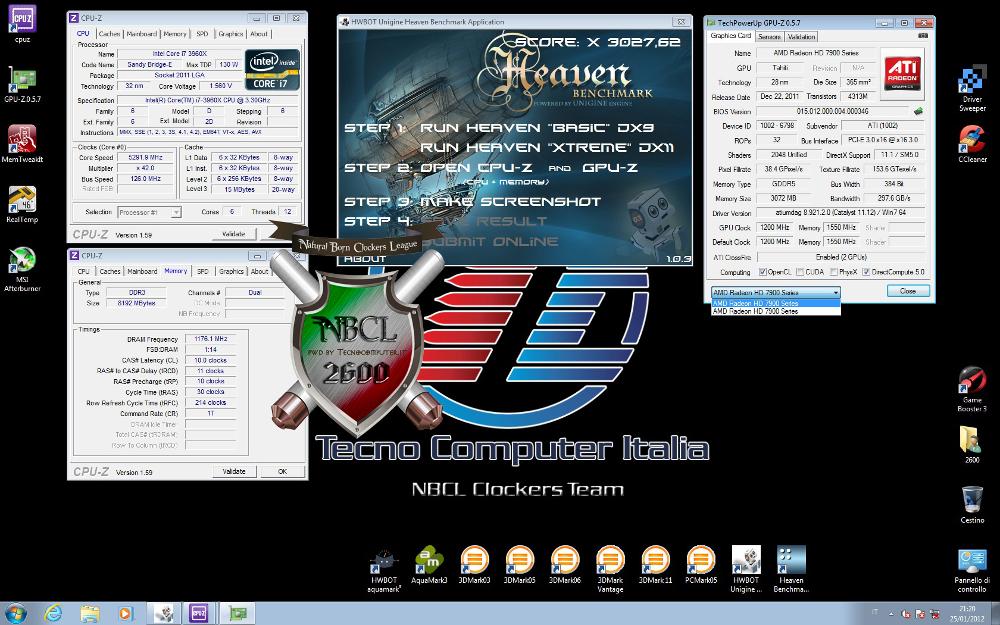Open Graphics tab in top CPU-Z window

tap(230, 34)
